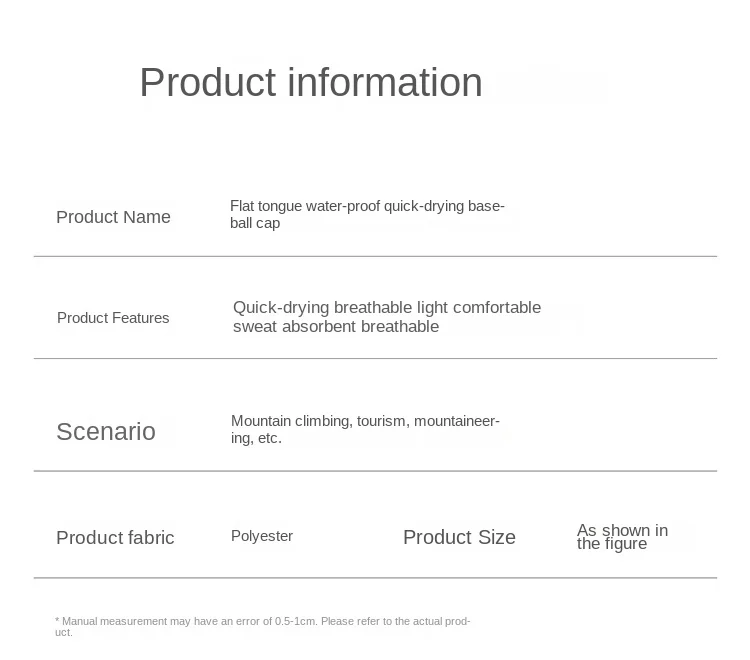Click "As shown in the figure" text
Screen dimensions: 750x660
[x=621, y=537]
